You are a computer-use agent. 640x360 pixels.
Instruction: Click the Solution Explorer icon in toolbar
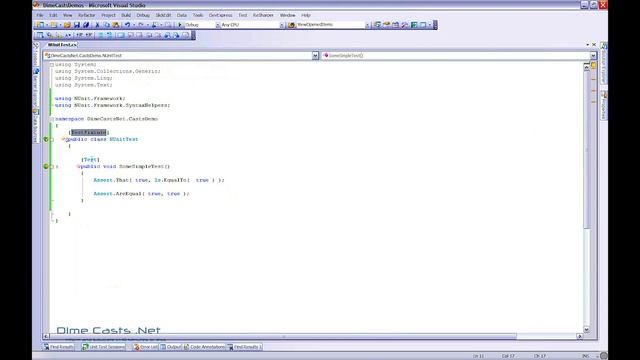pyautogui.click(x=377, y=25)
